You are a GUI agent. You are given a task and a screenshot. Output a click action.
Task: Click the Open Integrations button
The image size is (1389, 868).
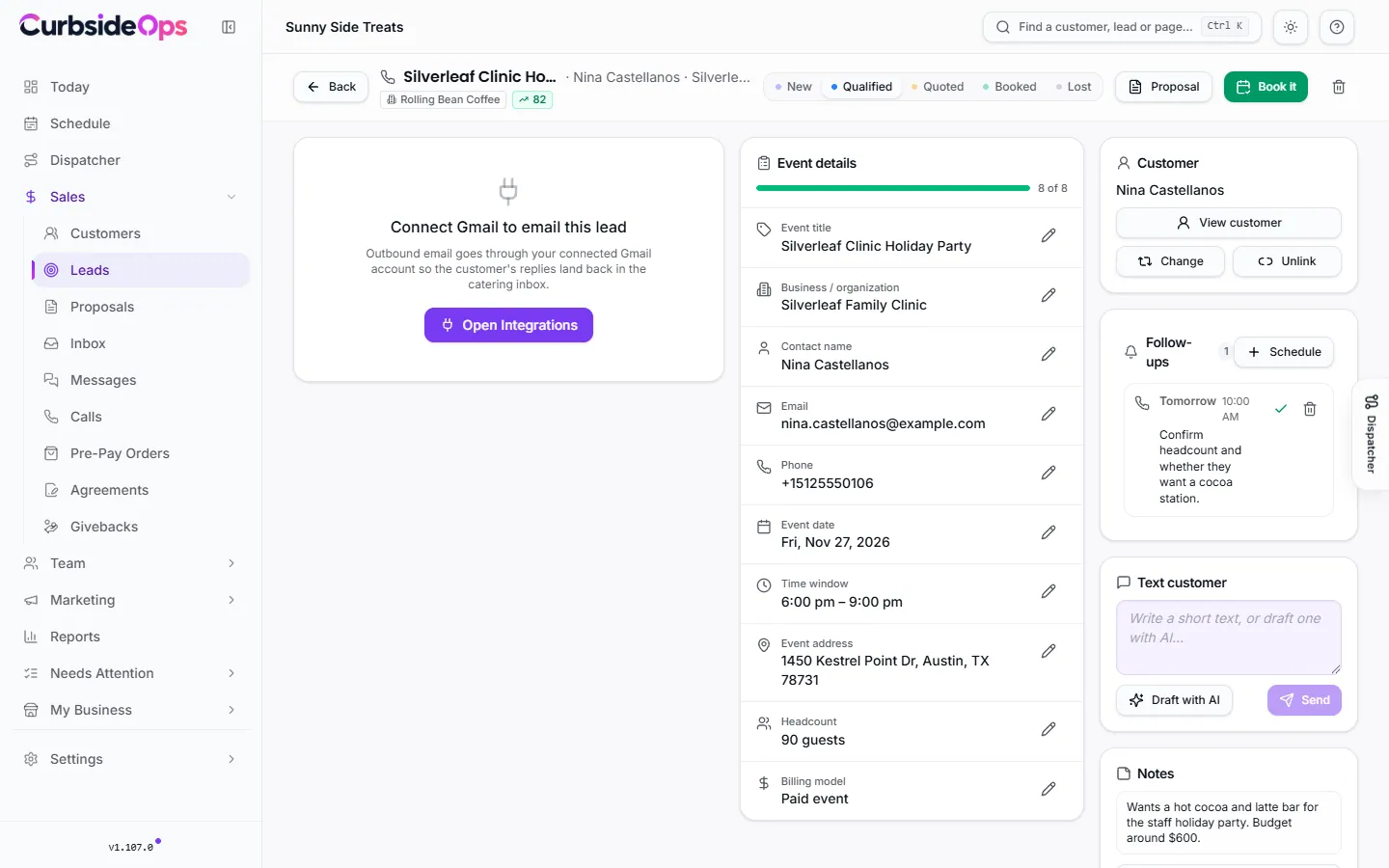pyautogui.click(x=508, y=325)
